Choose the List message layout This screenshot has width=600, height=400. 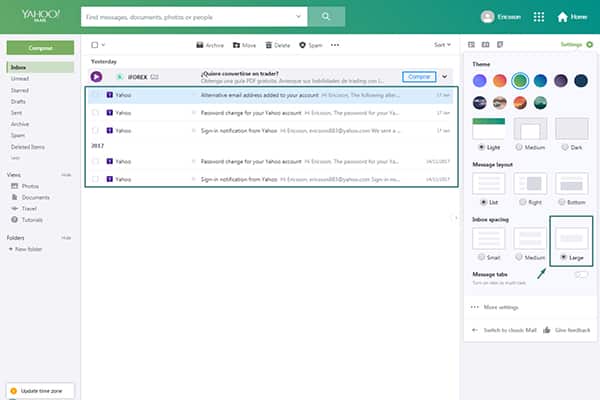[x=484, y=202]
